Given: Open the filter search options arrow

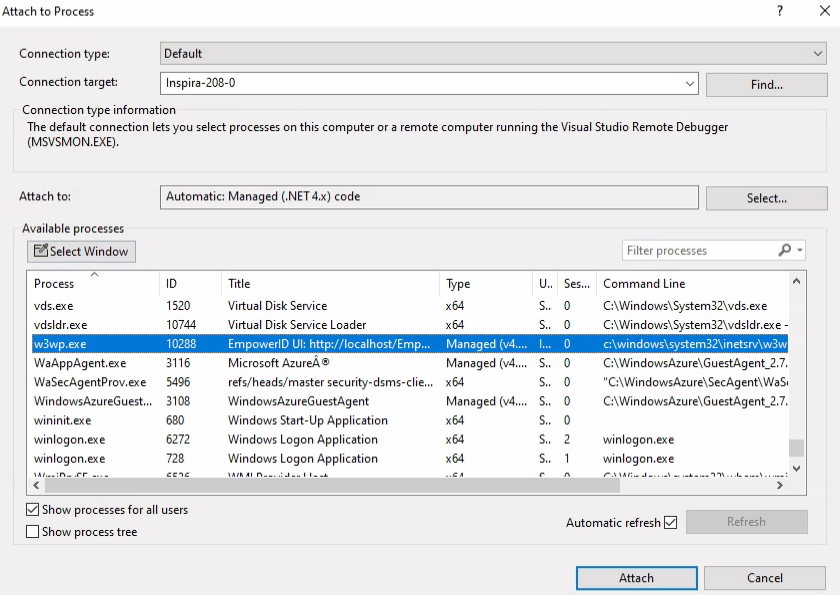Looking at the screenshot, I should point(800,250).
